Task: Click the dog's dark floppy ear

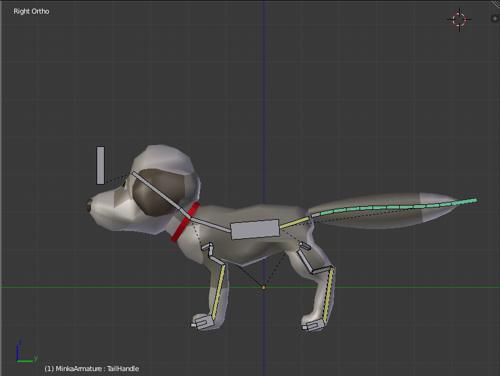Action: pyautogui.click(x=158, y=193)
